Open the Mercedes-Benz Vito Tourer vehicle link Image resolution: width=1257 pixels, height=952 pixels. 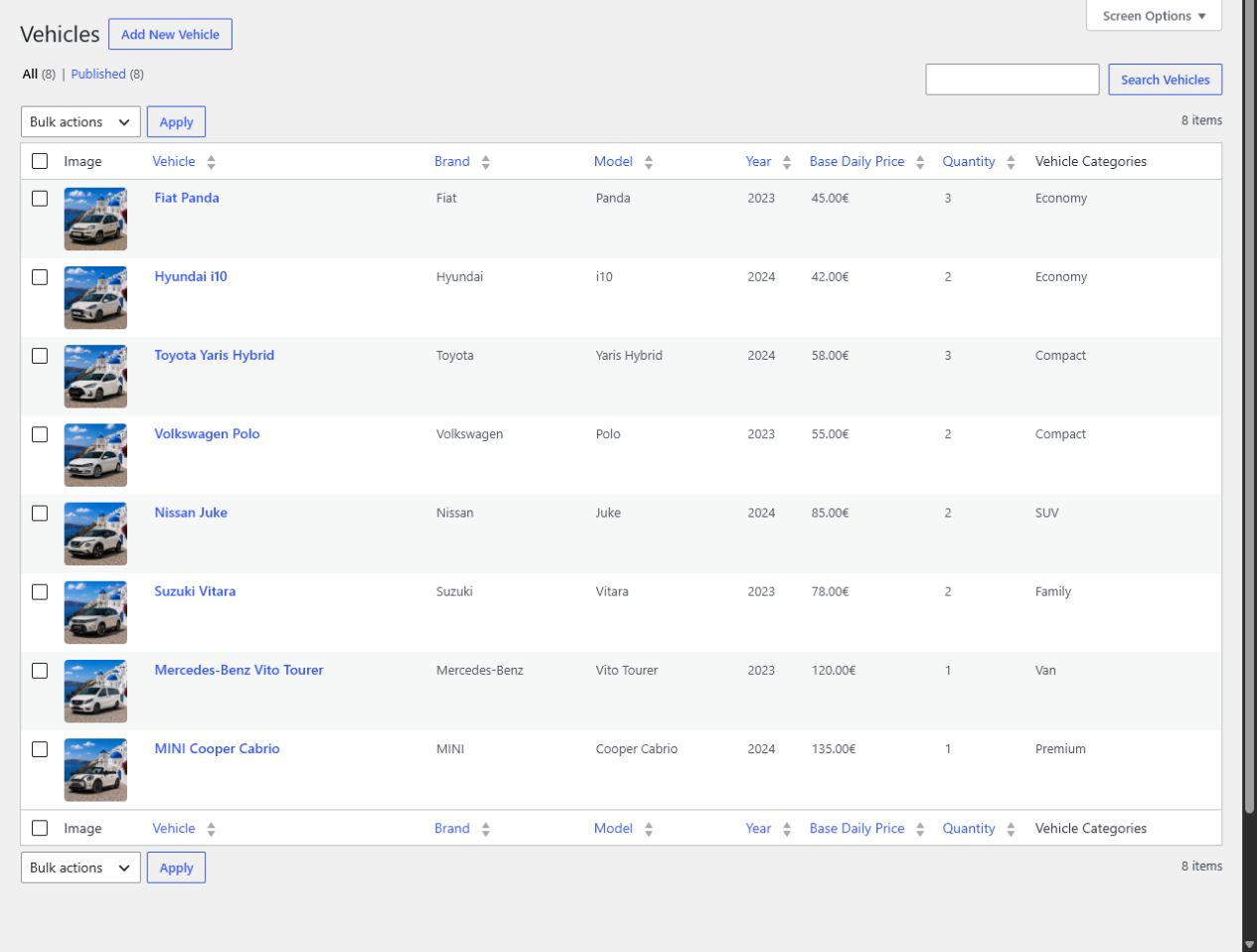click(238, 670)
